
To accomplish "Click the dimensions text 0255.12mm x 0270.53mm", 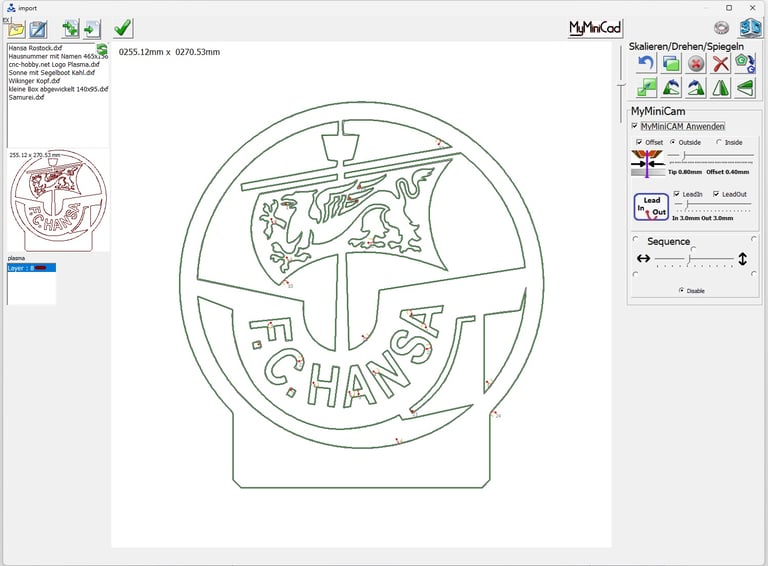I will pyautogui.click(x=169, y=52).
